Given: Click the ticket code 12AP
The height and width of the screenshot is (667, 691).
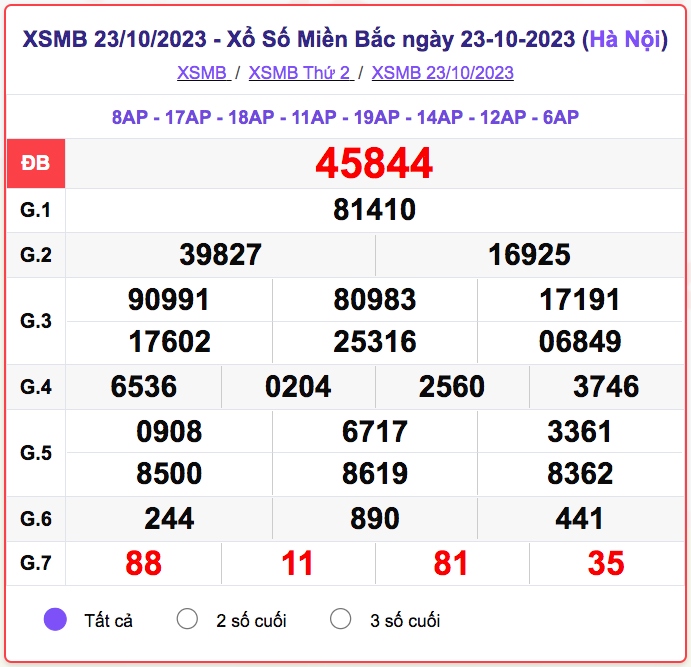Looking at the screenshot, I should 503,117.
